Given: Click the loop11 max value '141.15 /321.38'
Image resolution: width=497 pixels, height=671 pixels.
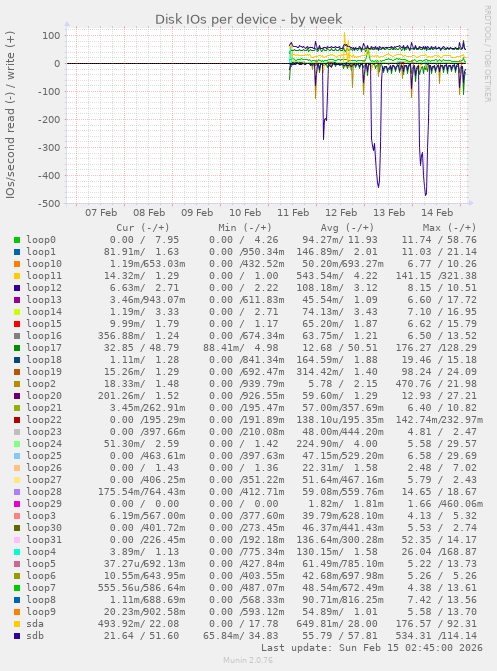Looking at the screenshot, I should click(x=436, y=276).
